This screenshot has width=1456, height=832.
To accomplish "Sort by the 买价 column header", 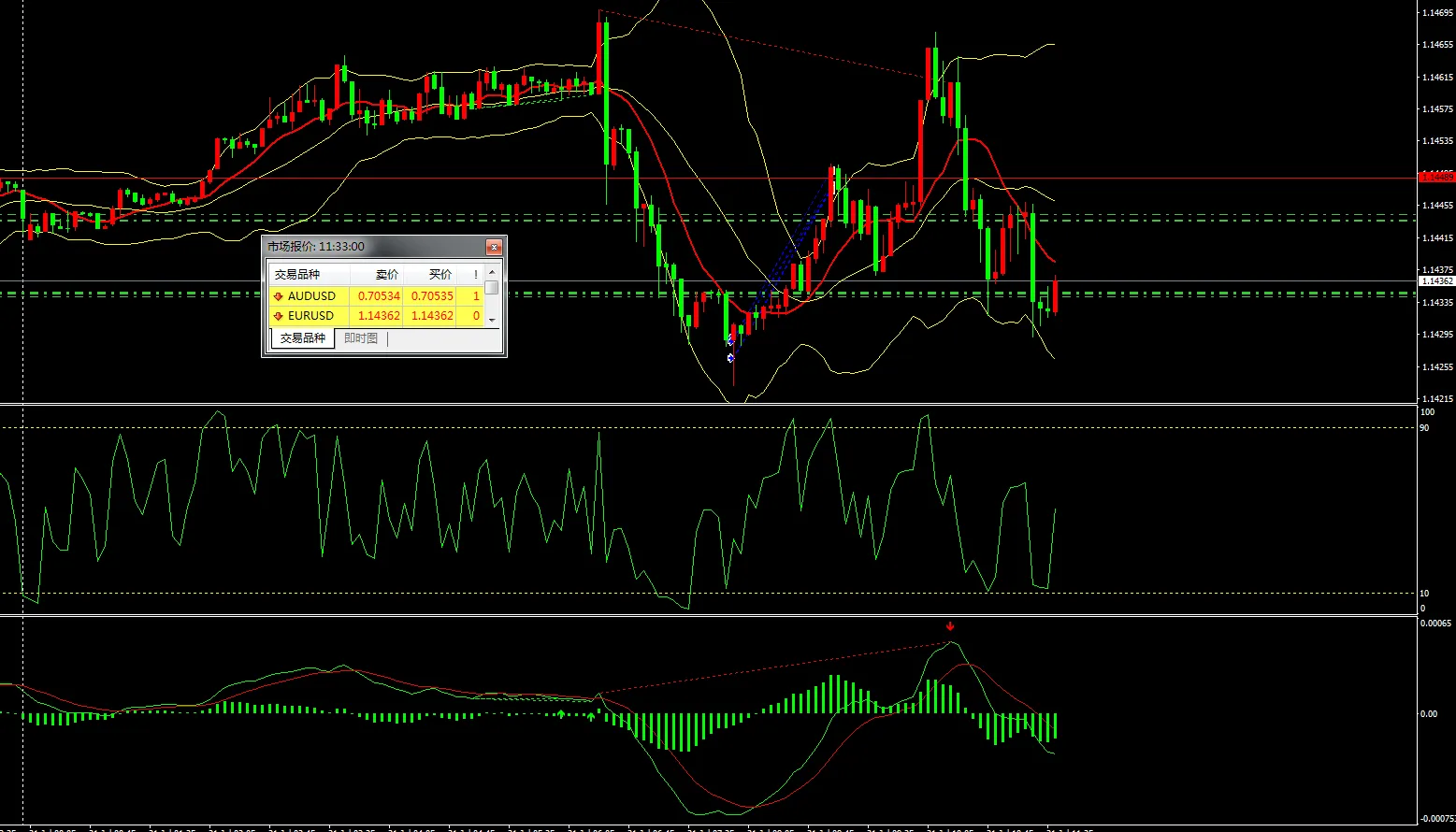I will tap(430, 275).
